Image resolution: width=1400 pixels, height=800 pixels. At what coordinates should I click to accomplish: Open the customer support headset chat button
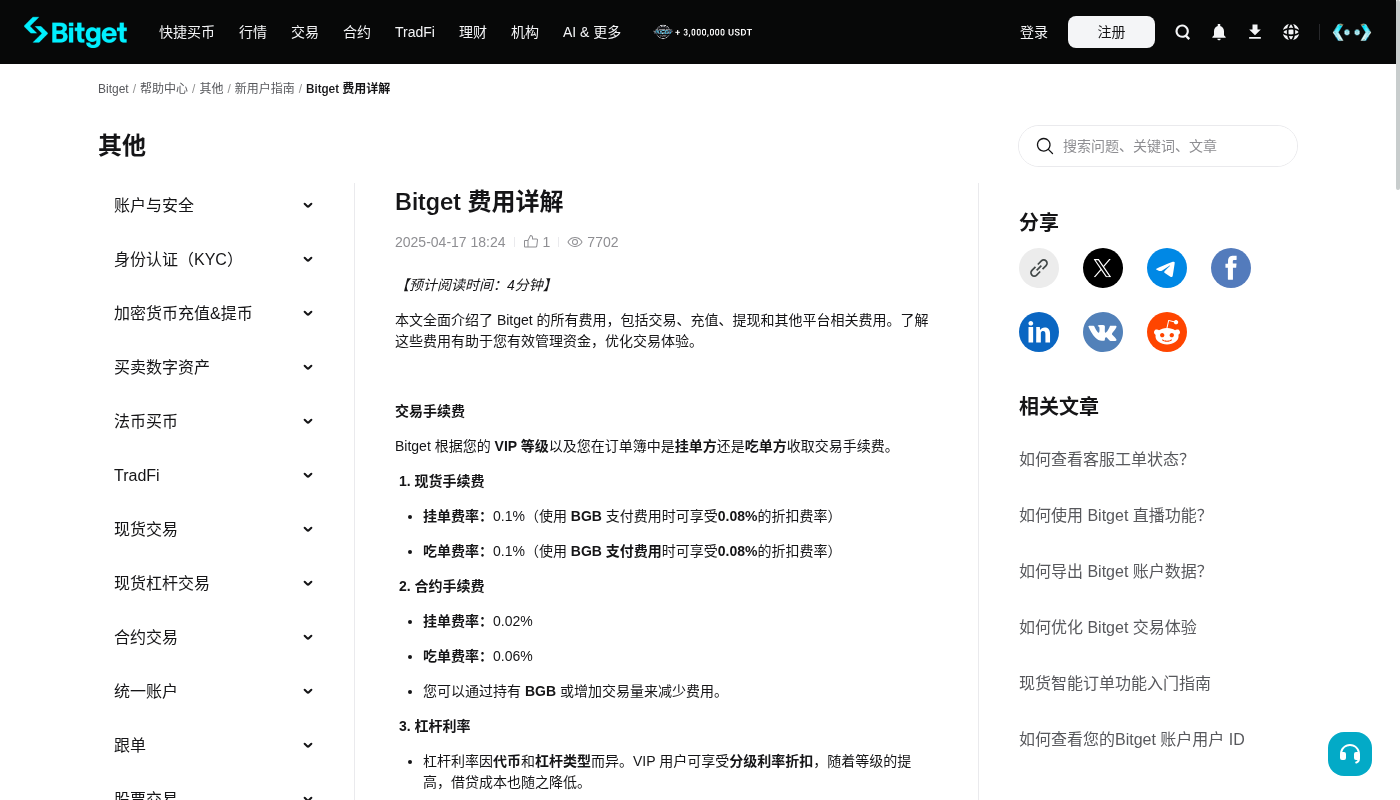pos(1350,754)
